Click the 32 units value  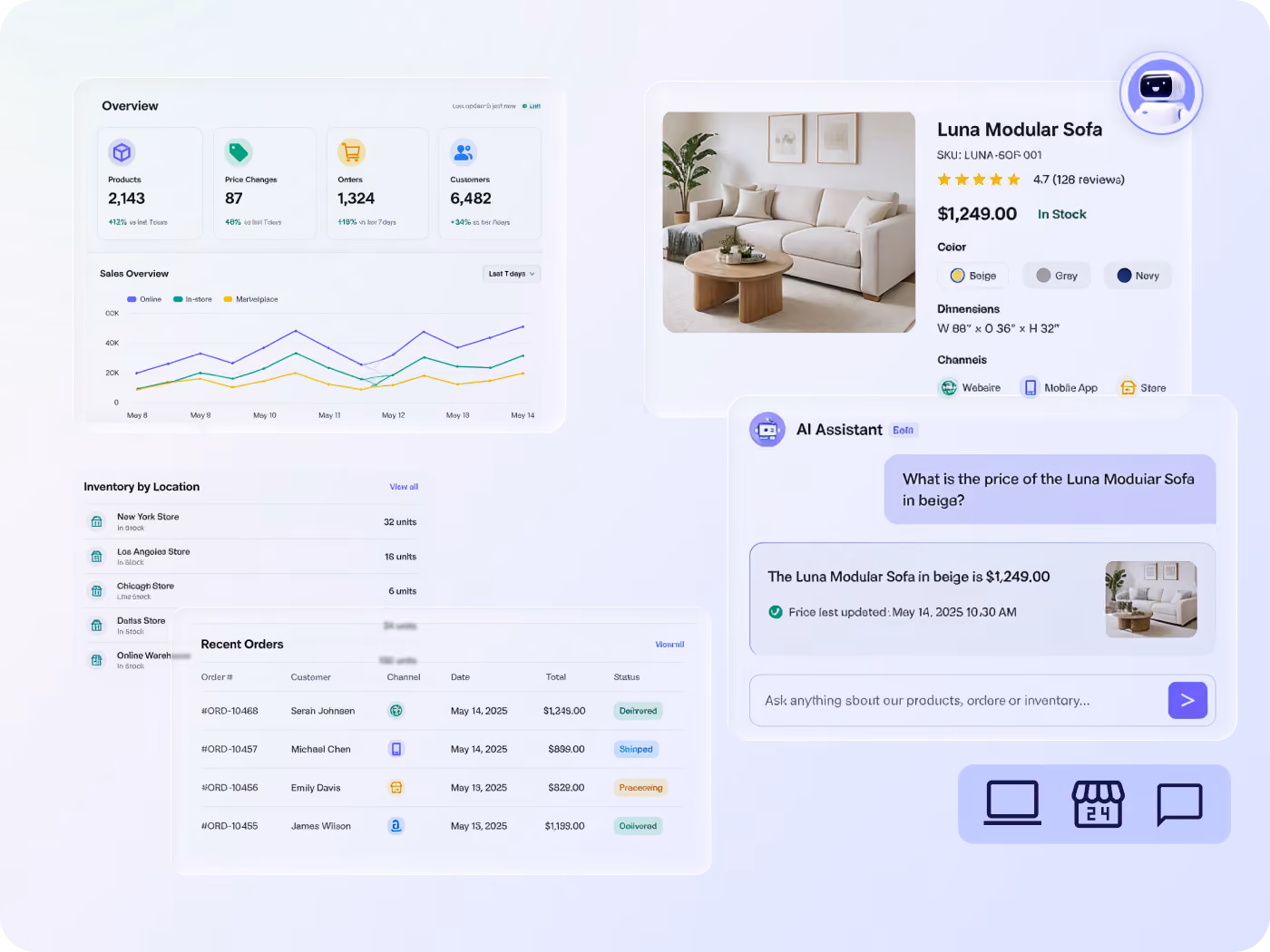(400, 522)
